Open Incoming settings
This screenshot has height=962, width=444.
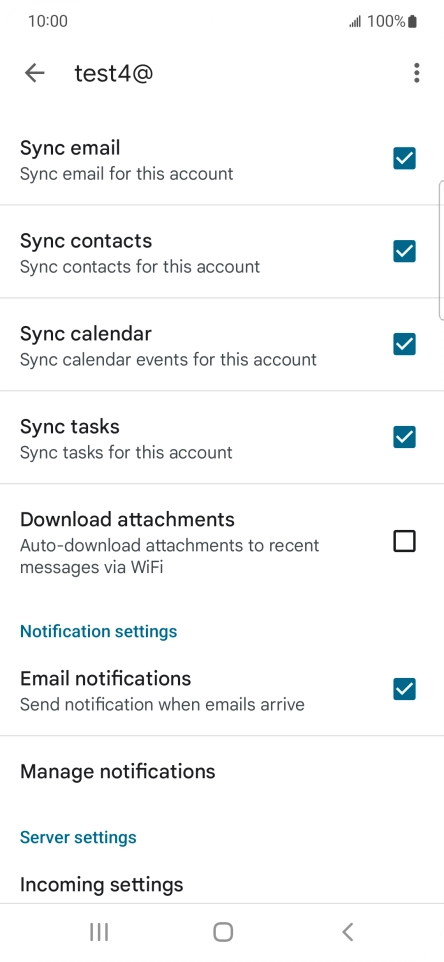222,885
